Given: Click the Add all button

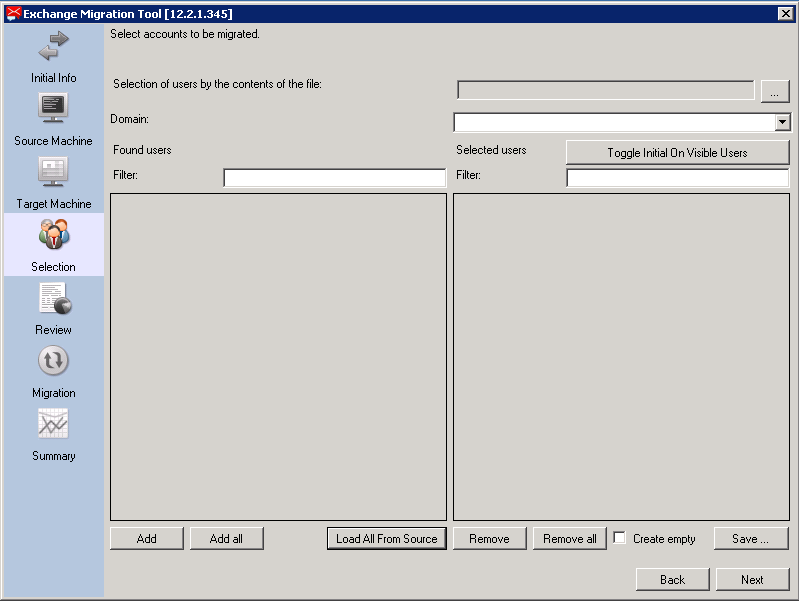Looking at the screenshot, I should (226, 538).
